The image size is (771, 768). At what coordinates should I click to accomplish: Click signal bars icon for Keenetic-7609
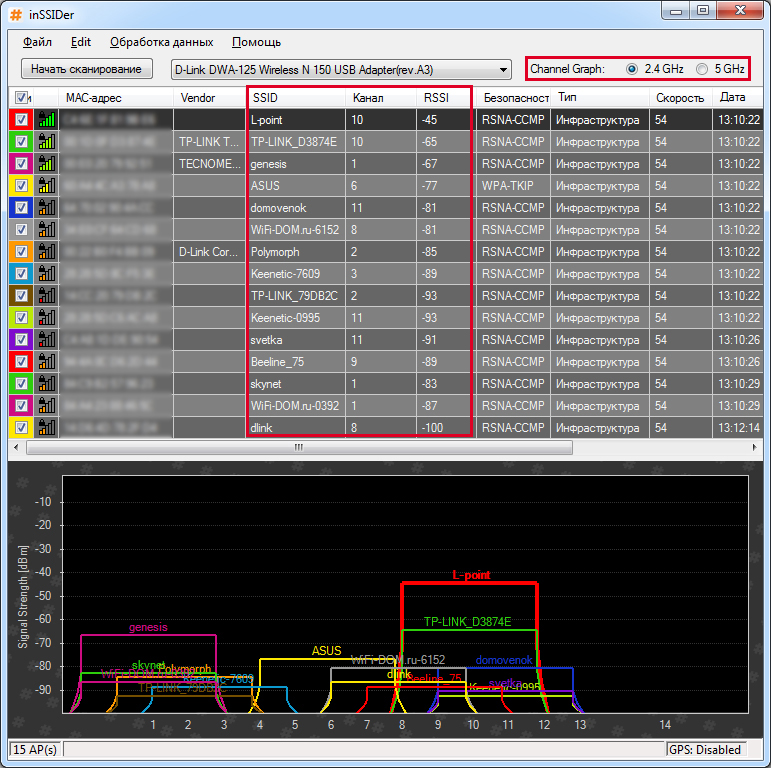click(x=47, y=273)
